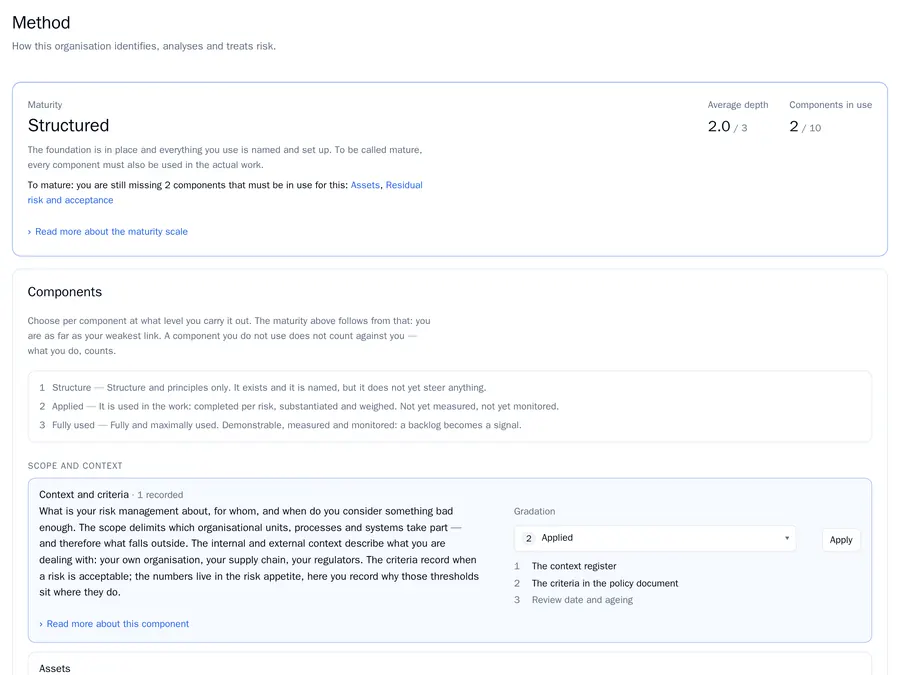Select the Components section heading

65,292
